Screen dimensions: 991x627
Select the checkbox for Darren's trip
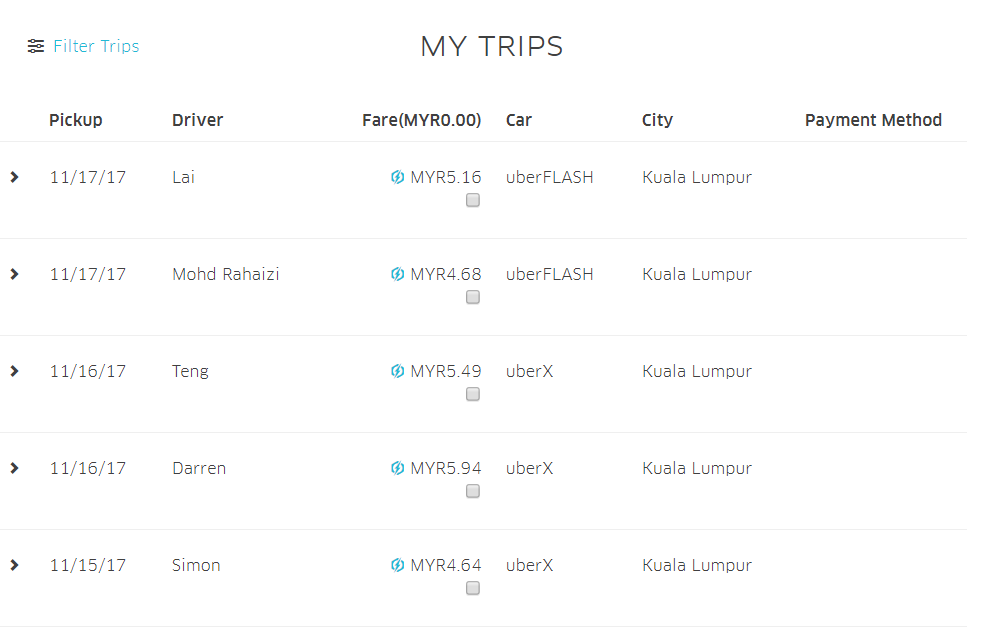(473, 491)
